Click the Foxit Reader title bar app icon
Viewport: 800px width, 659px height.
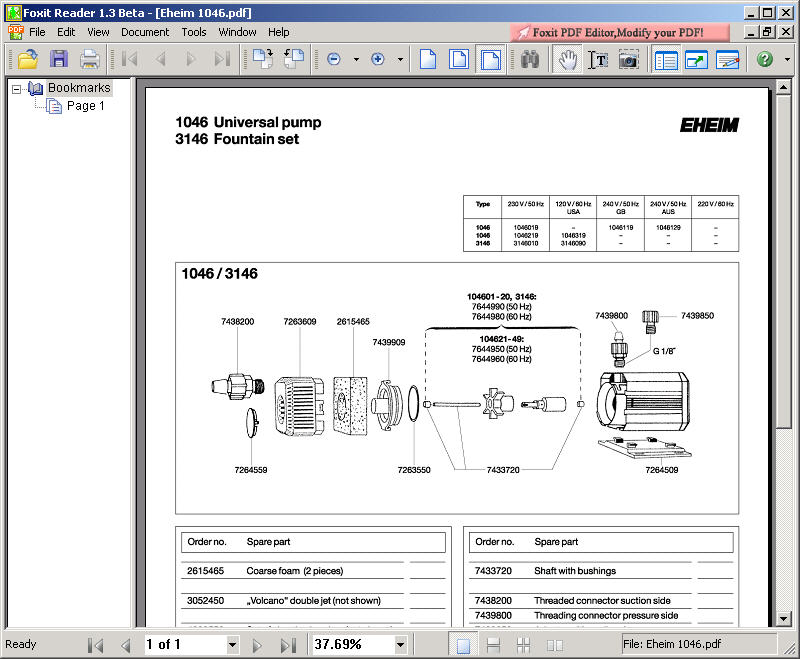pyautogui.click(x=14, y=13)
